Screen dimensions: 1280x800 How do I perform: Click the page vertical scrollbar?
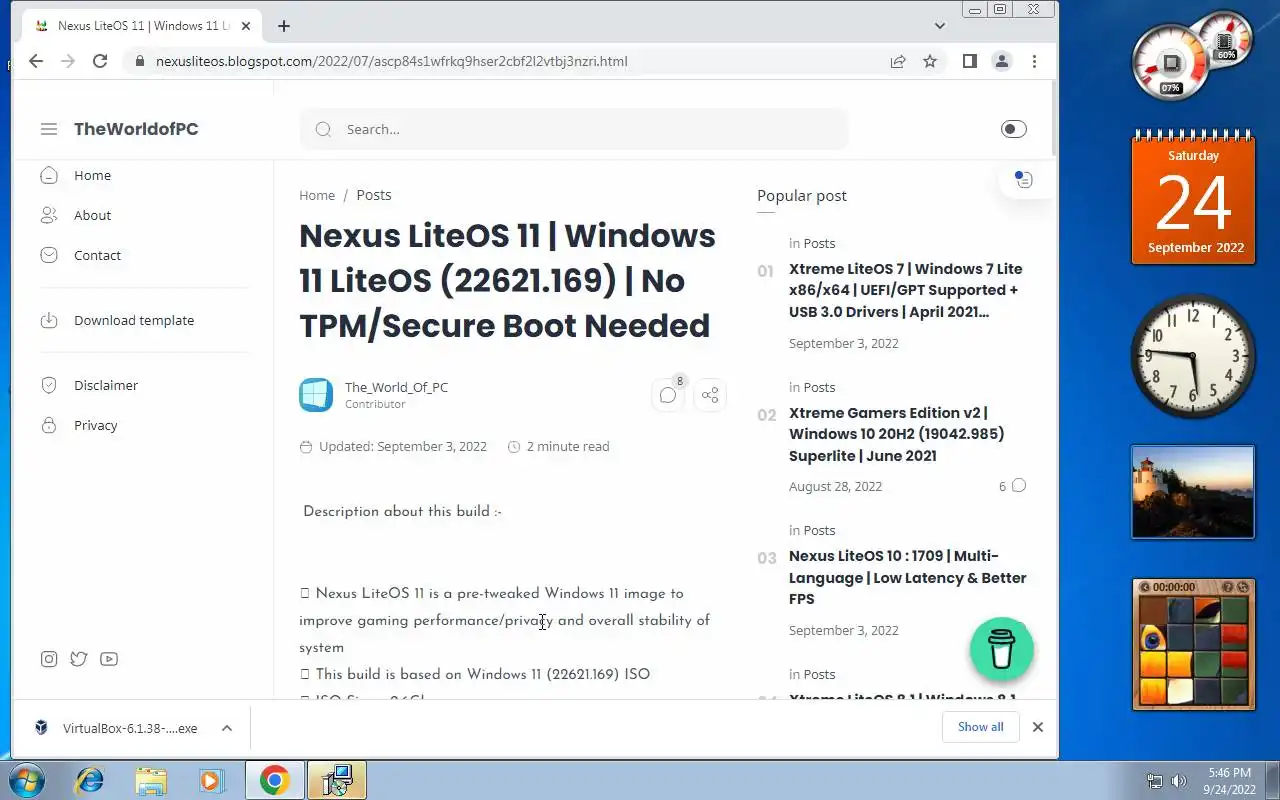click(x=1054, y=118)
